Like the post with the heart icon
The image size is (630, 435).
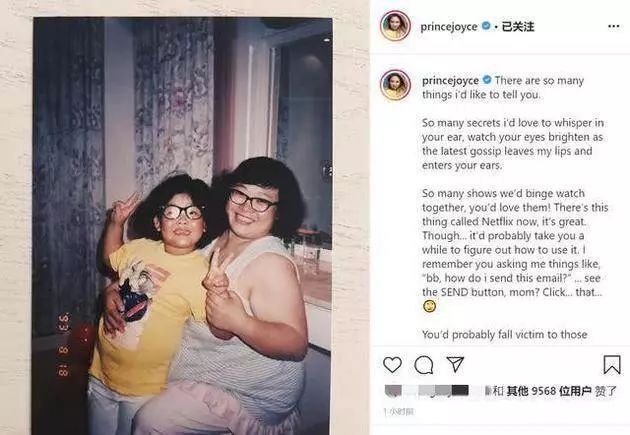[392, 365]
